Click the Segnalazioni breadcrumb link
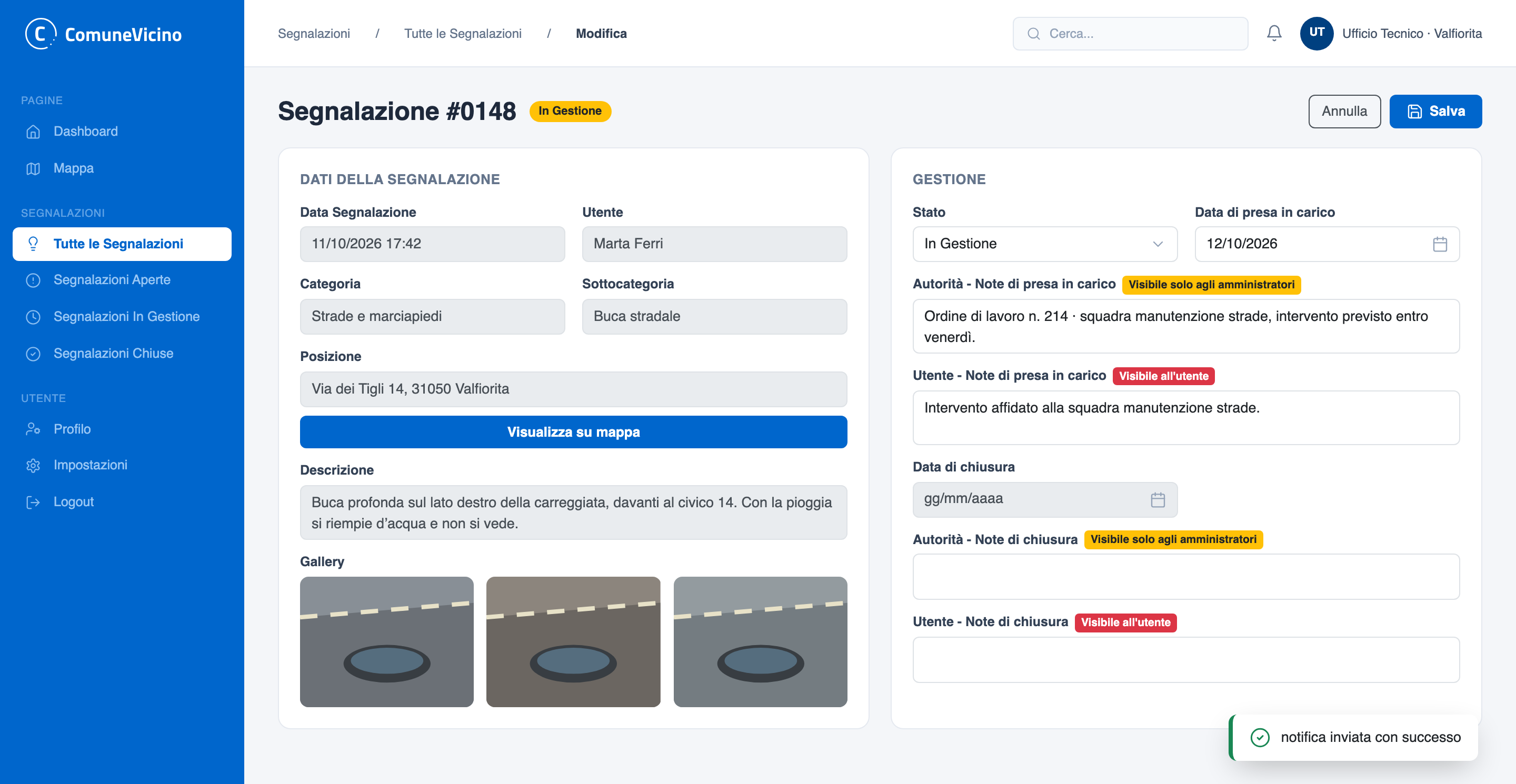The height and width of the screenshot is (784, 1516). click(314, 34)
